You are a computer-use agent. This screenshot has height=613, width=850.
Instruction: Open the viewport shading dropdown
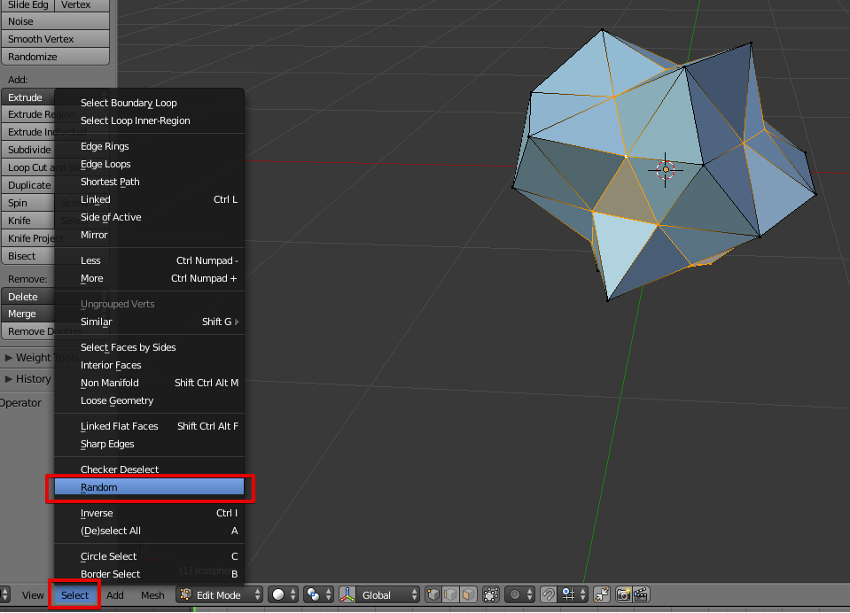[284, 595]
